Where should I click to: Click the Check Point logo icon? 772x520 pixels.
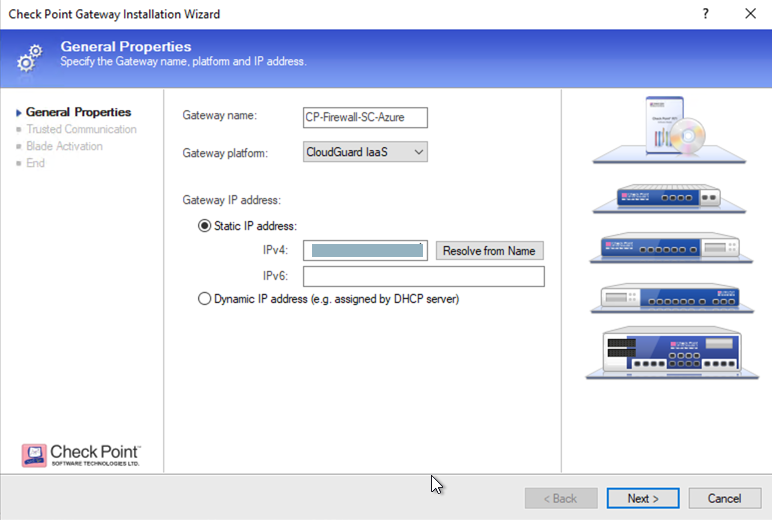coord(34,456)
